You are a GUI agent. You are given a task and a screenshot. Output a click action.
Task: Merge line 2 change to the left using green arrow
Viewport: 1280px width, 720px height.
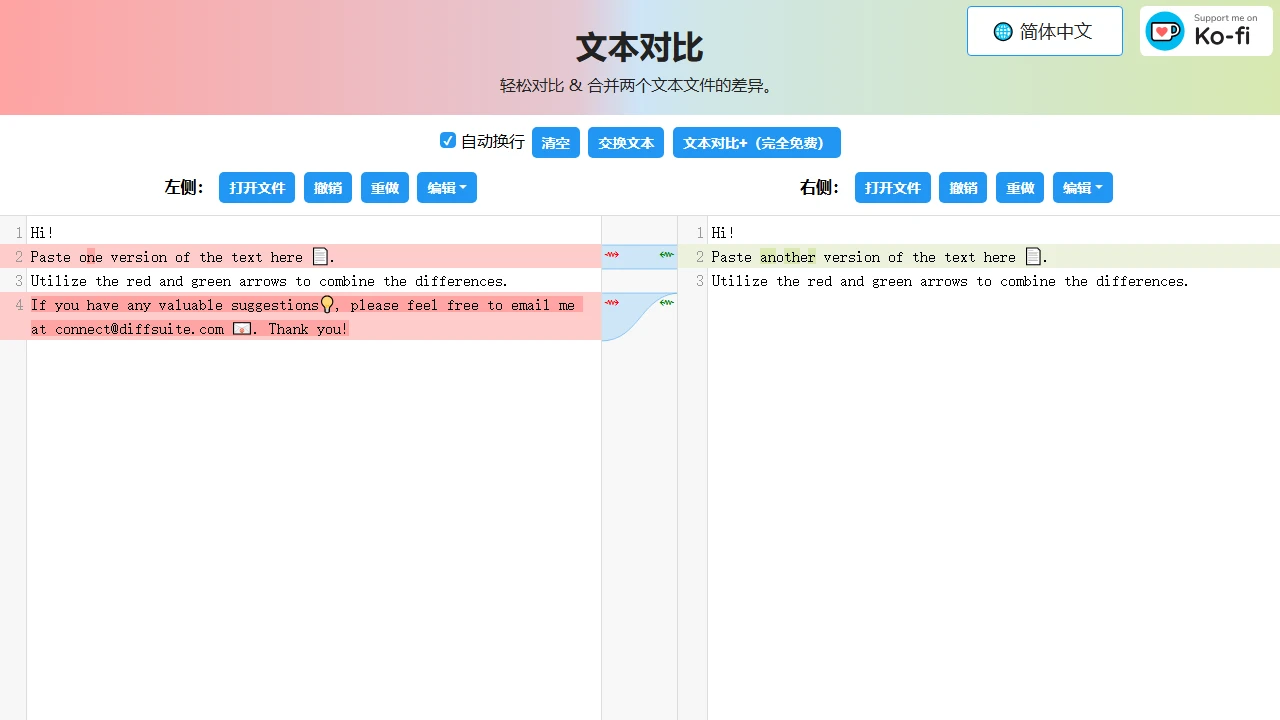666,255
